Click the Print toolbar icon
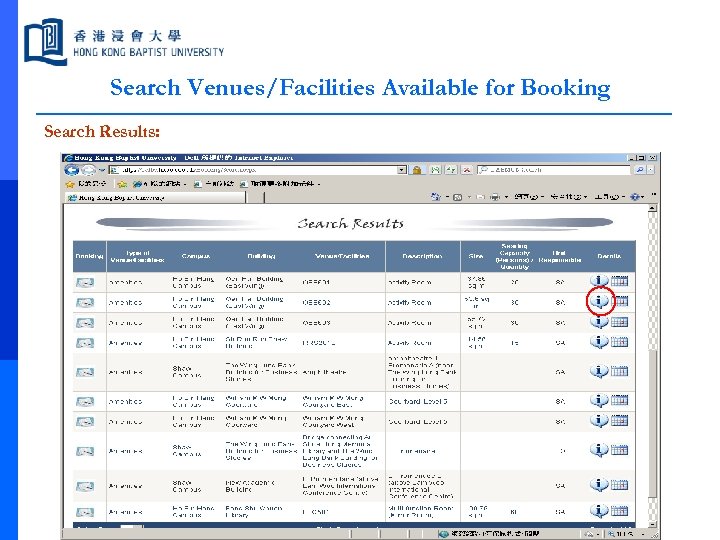The height and width of the screenshot is (540, 720). click(x=495, y=197)
